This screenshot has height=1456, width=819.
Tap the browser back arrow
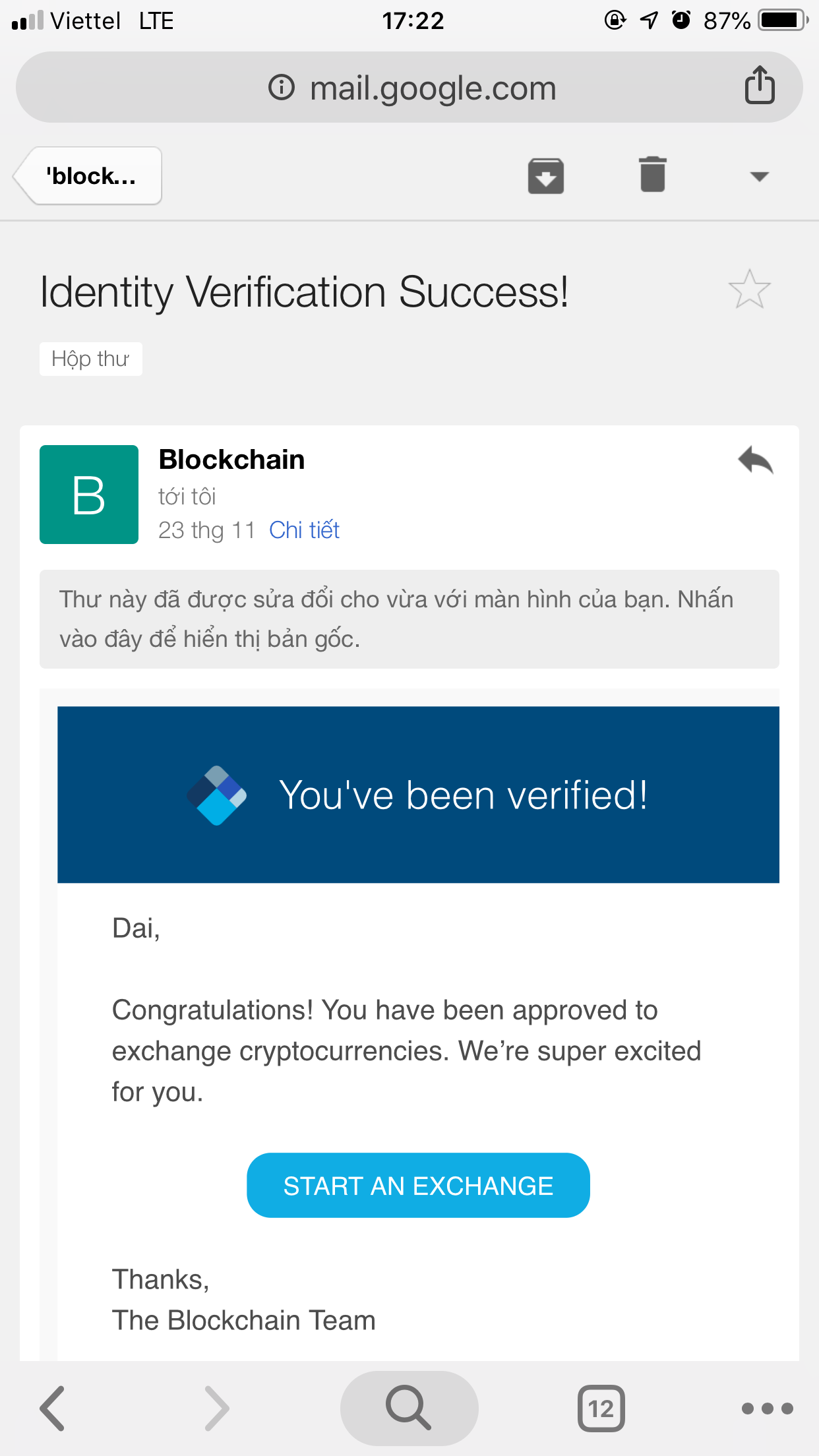tap(53, 1409)
